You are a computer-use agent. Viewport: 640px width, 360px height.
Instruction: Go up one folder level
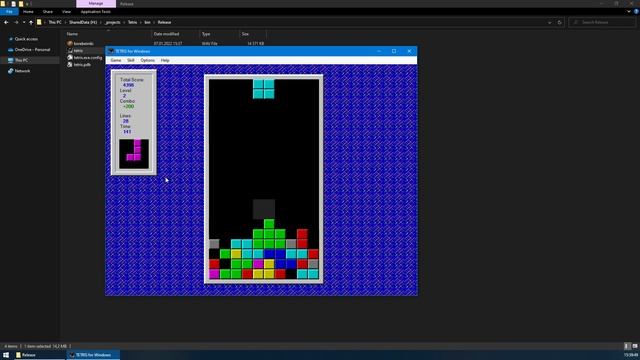(31, 22)
